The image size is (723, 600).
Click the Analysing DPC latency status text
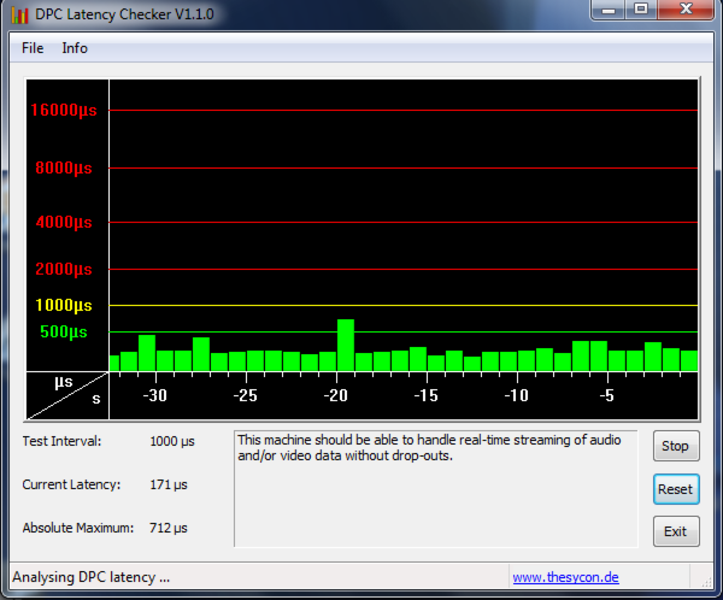click(91, 577)
